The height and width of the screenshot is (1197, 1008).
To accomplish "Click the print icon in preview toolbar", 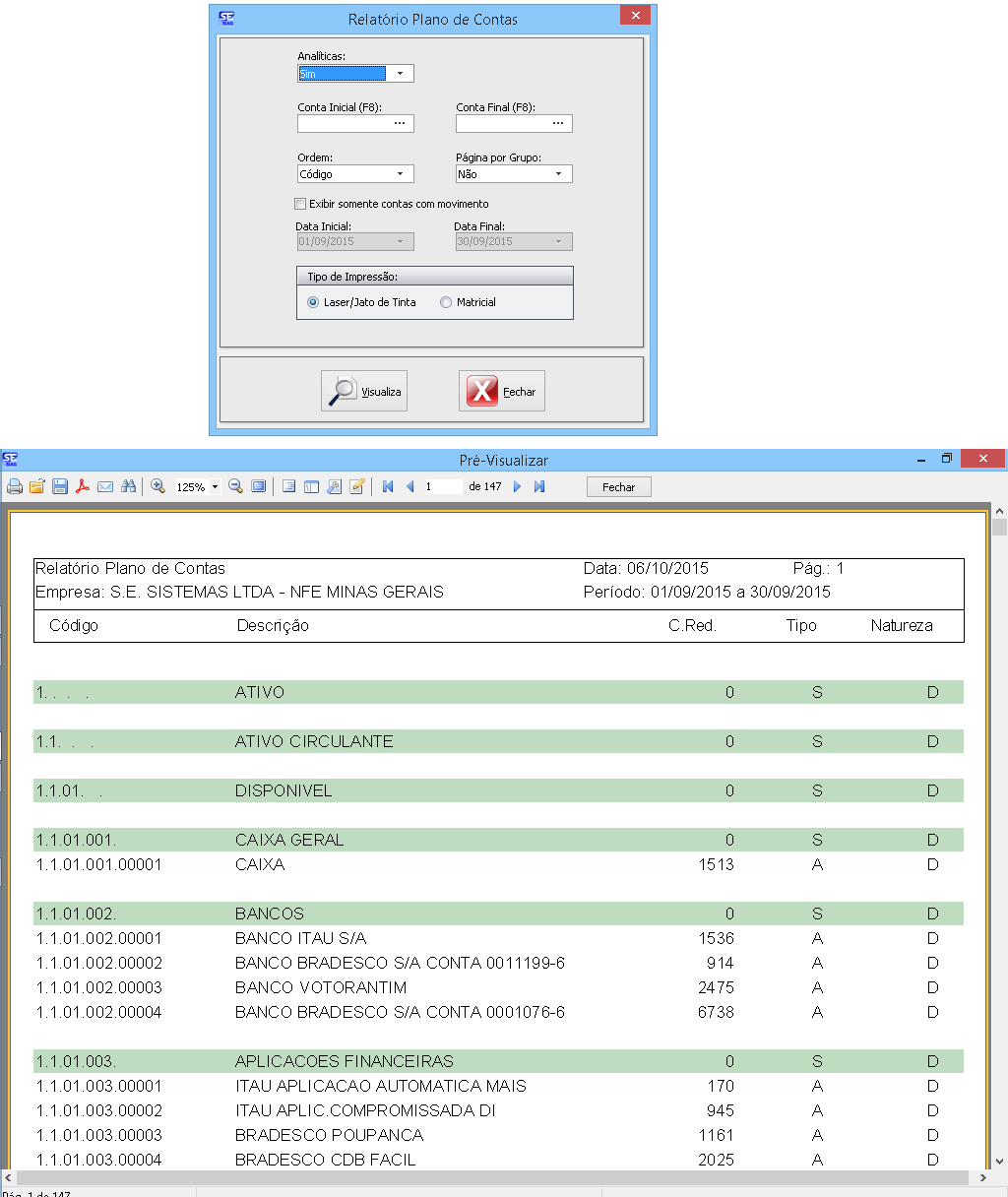I will coord(15,486).
